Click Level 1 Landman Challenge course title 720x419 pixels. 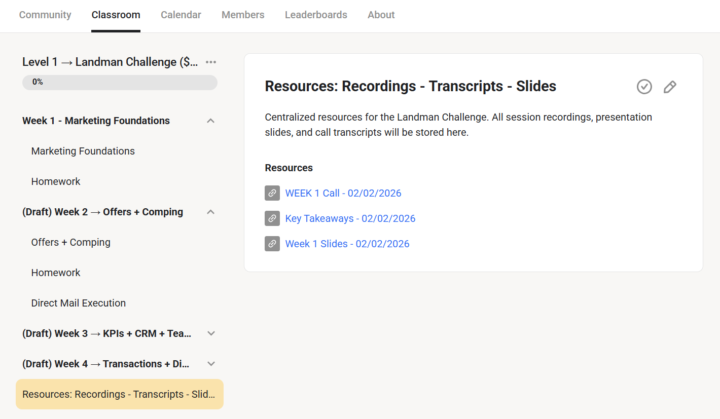pyautogui.click(x=110, y=62)
